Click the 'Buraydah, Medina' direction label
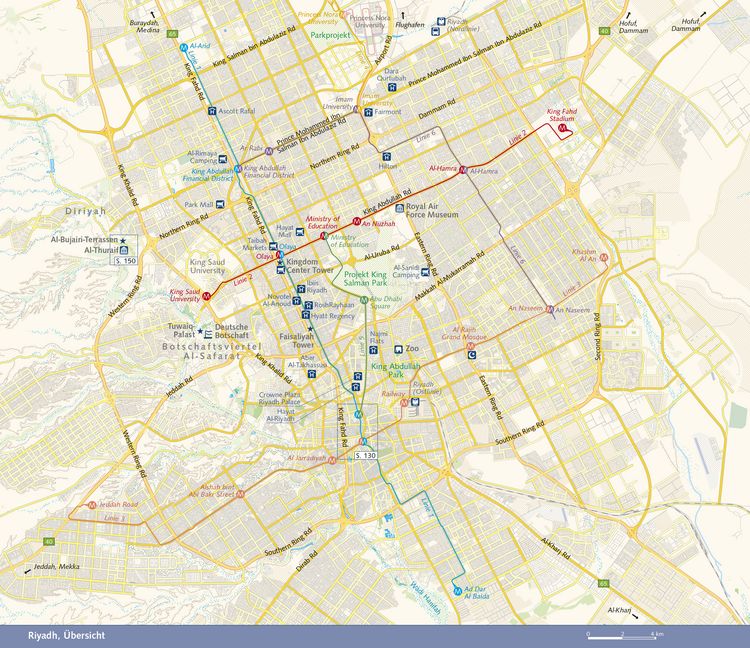 click(145, 26)
